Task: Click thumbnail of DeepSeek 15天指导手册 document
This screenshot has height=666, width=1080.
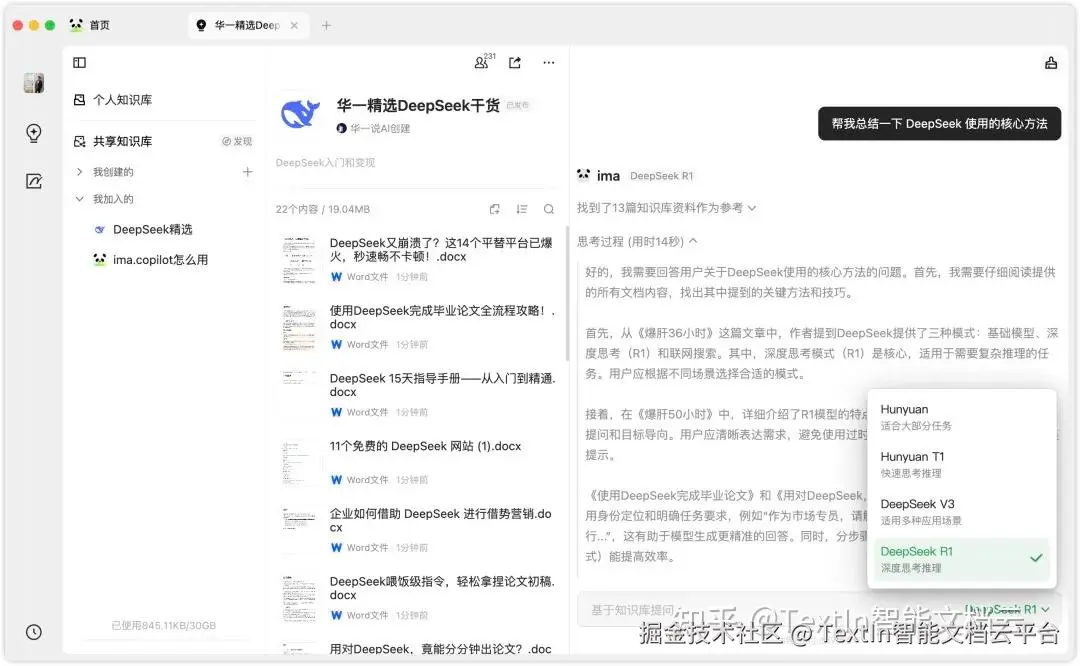Action: [299, 395]
